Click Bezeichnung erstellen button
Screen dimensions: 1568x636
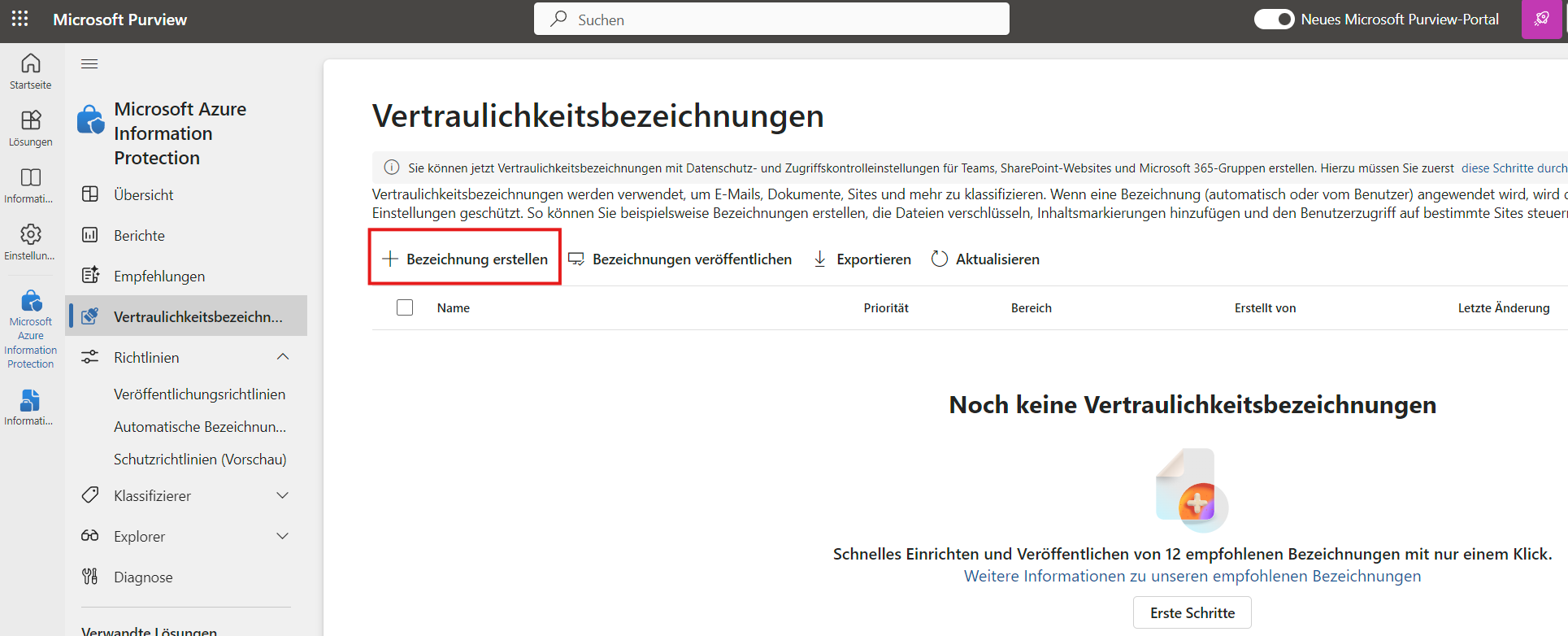[465, 259]
